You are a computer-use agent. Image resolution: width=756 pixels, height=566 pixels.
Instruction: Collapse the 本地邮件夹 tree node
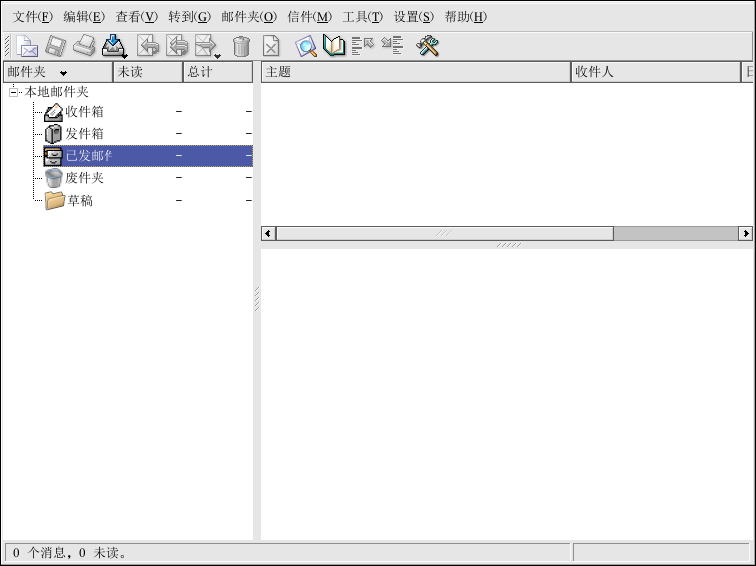click(14, 91)
